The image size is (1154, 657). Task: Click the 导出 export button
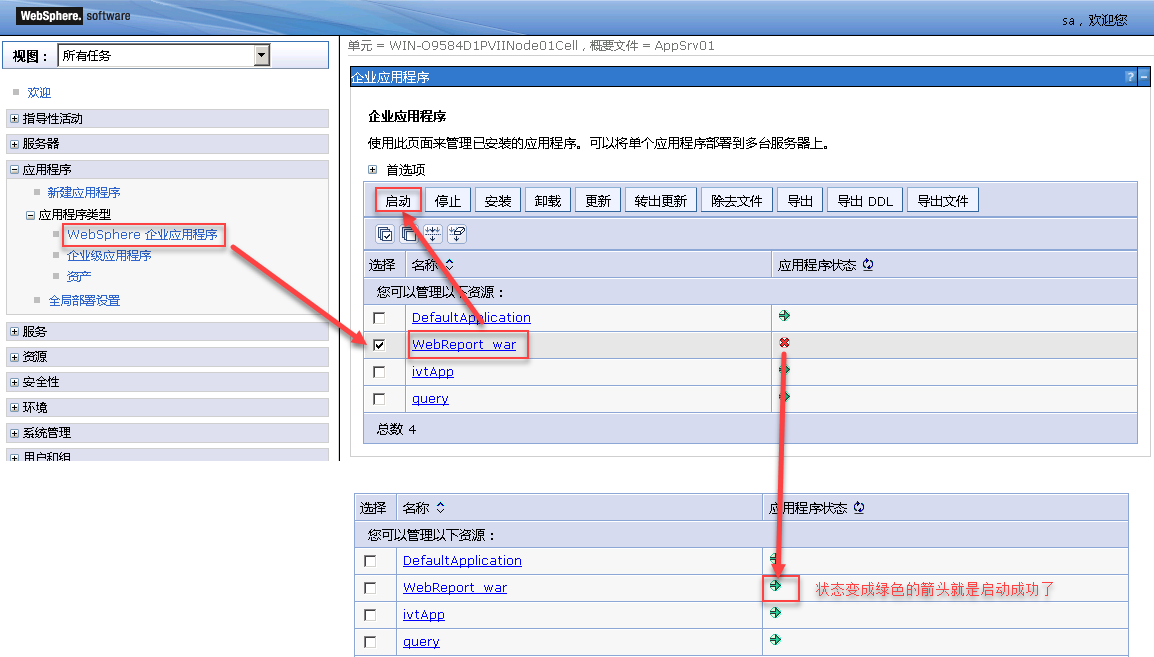[x=800, y=200]
